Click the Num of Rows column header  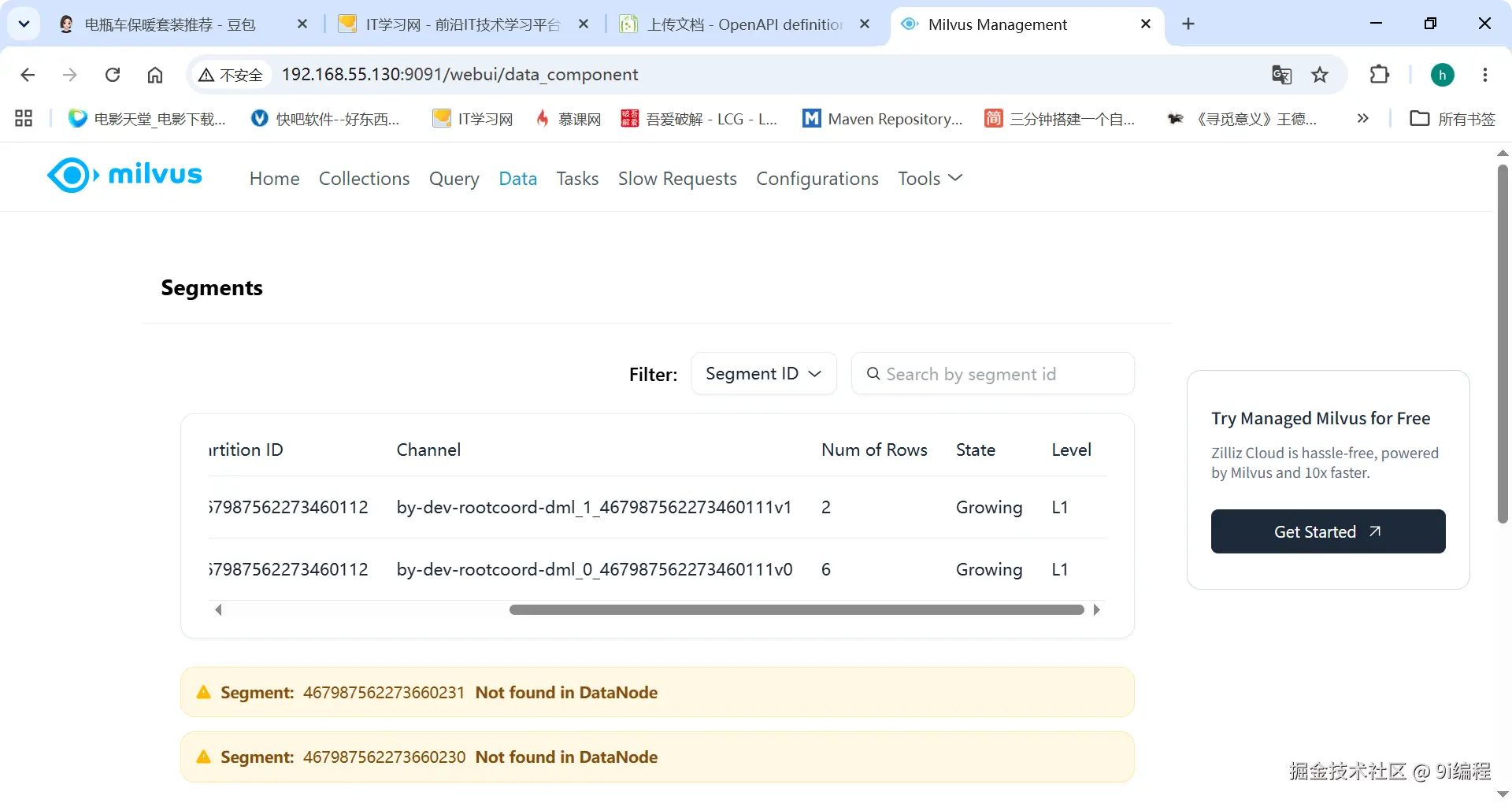(874, 450)
